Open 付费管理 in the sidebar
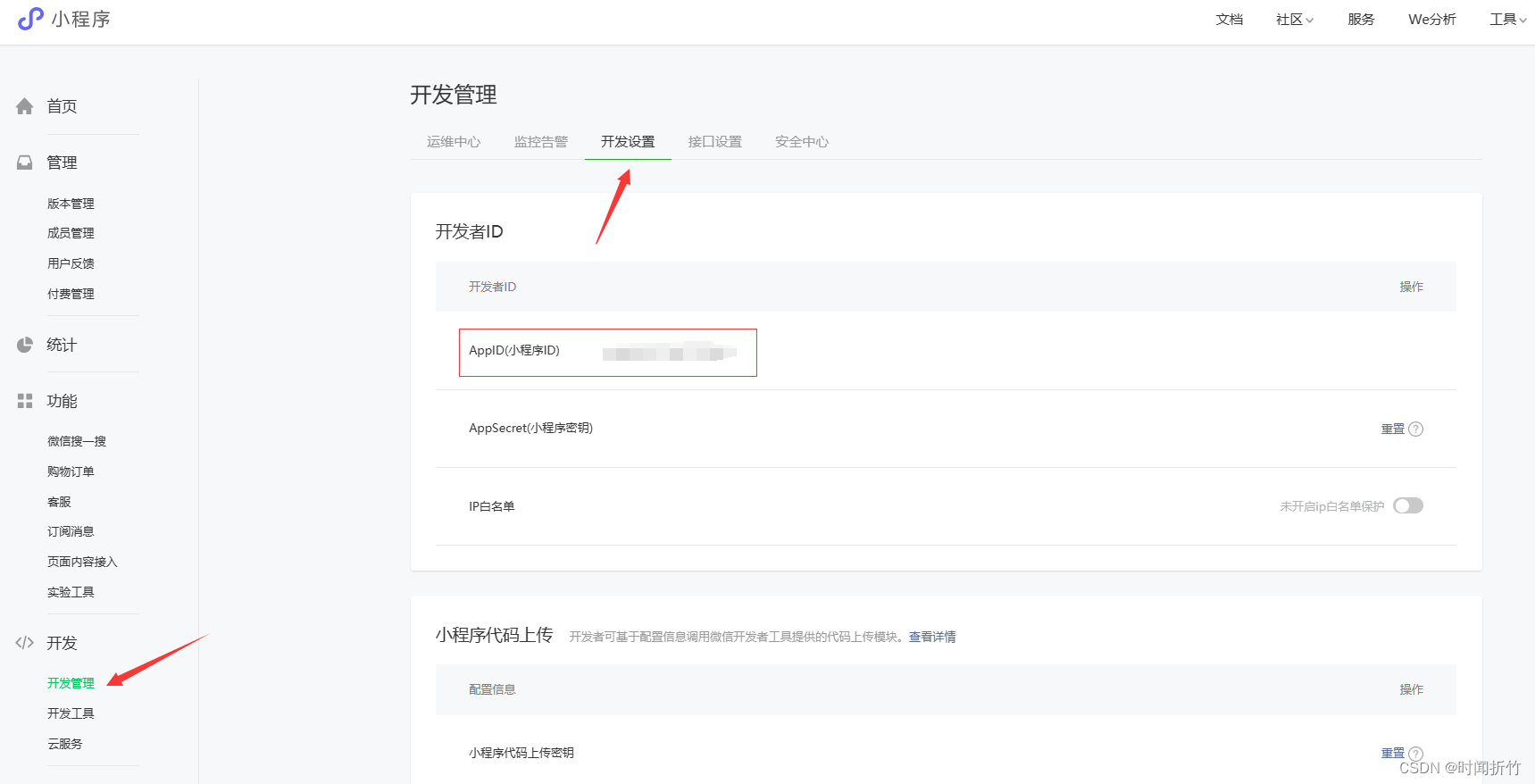The image size is (1535, 784). tap(71, 294)
